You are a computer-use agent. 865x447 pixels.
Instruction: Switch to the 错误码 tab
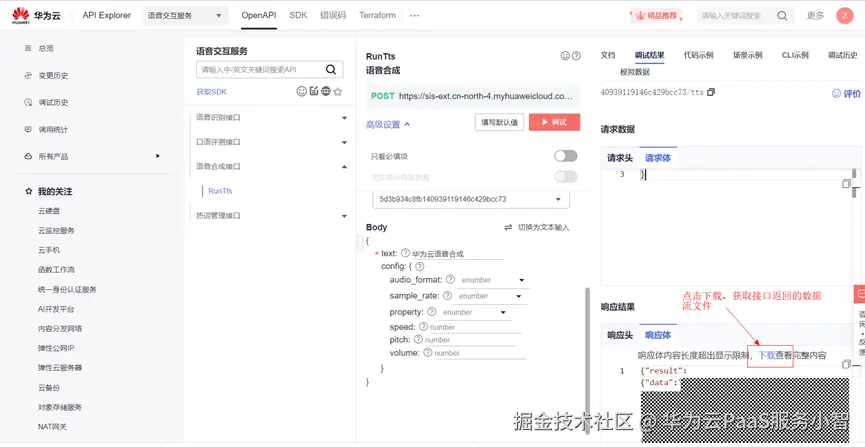click(x=333, y=15)
